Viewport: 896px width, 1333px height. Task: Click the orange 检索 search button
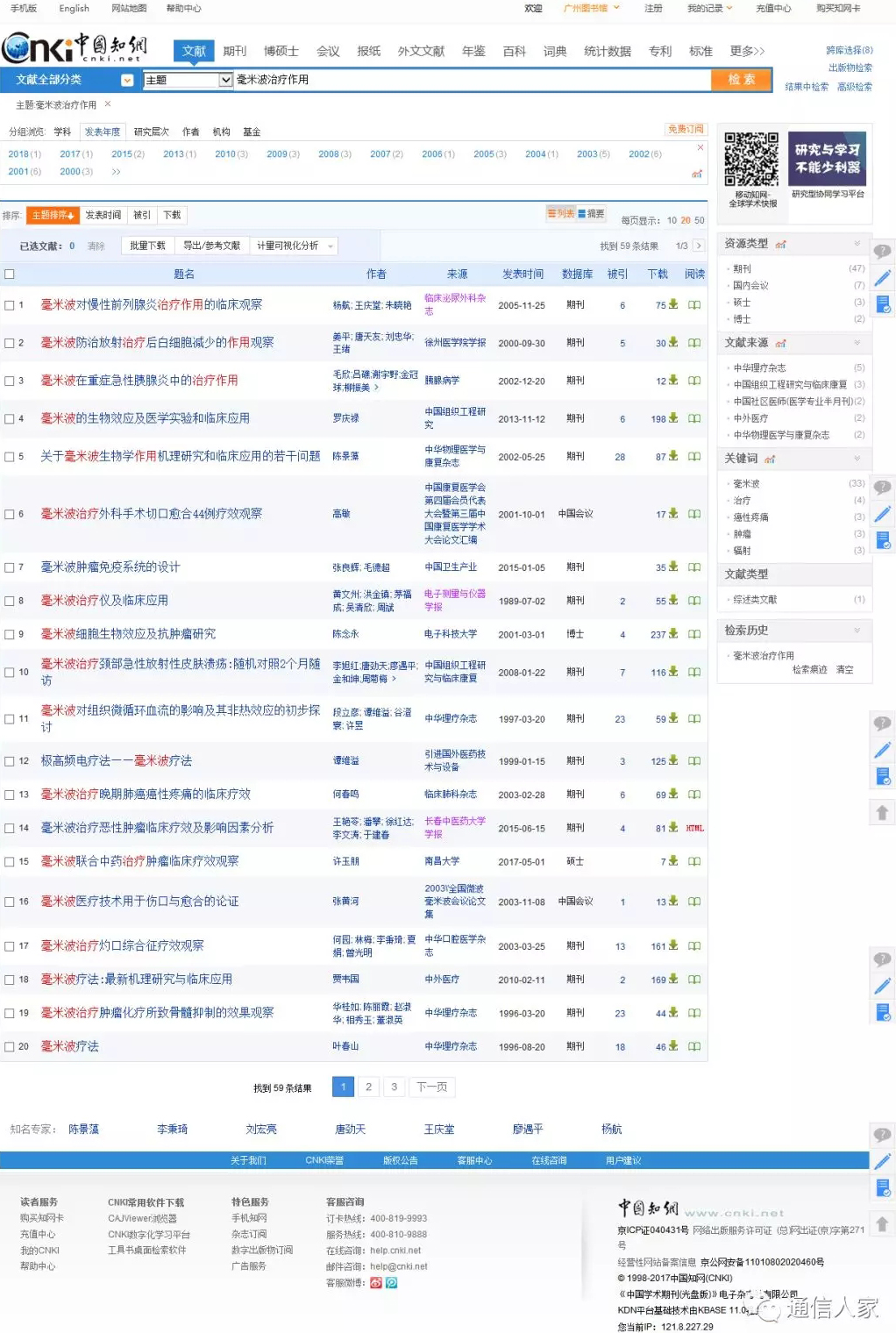point(742,79)
